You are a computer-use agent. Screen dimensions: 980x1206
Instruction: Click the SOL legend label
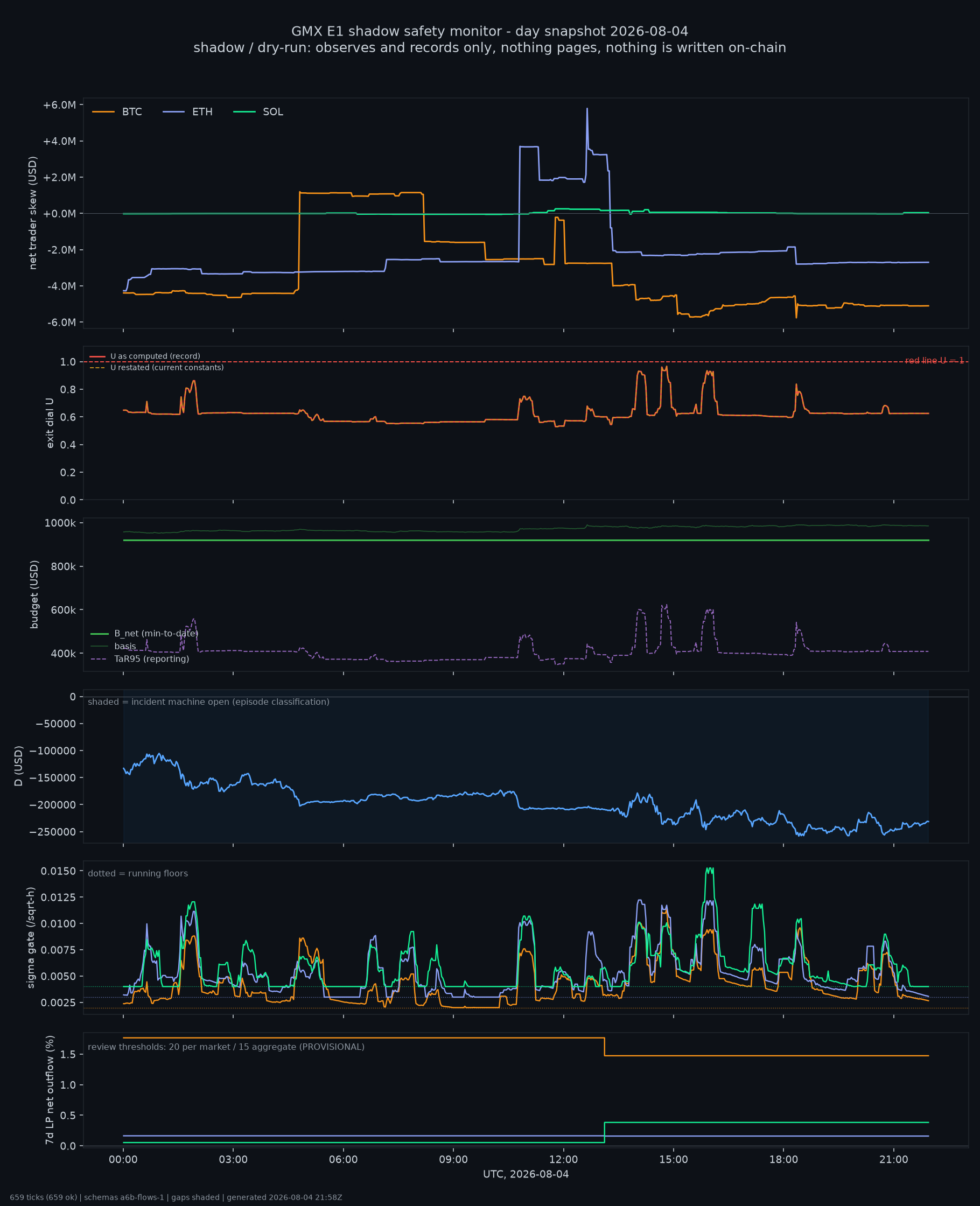click(273, 112)
